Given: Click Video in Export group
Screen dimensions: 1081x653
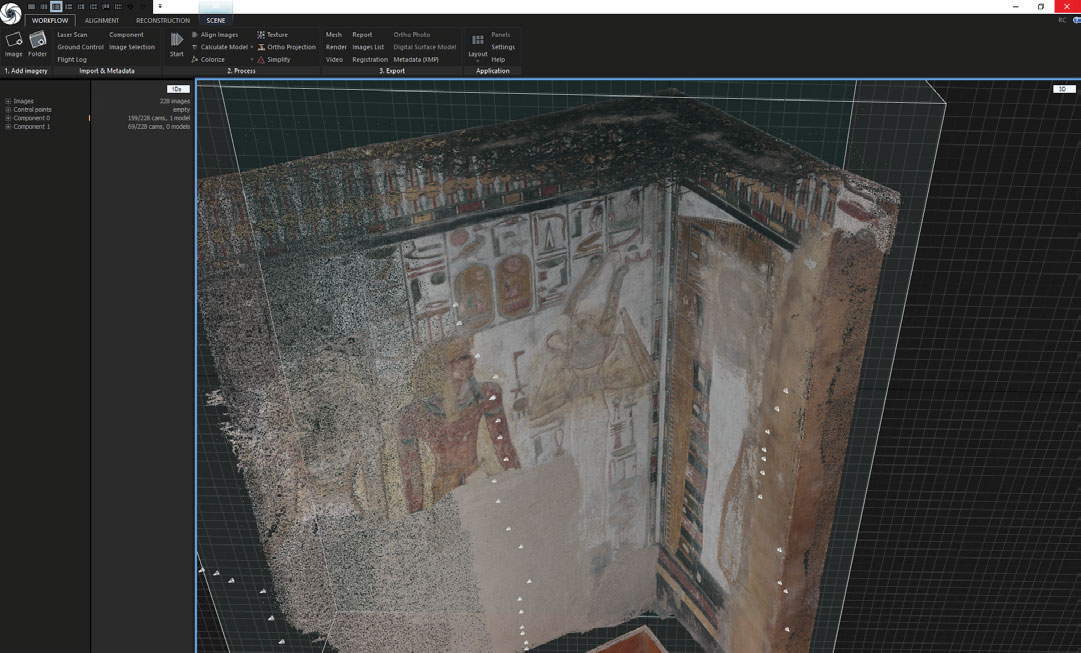Looking at the screenshot, I should 334,59.
